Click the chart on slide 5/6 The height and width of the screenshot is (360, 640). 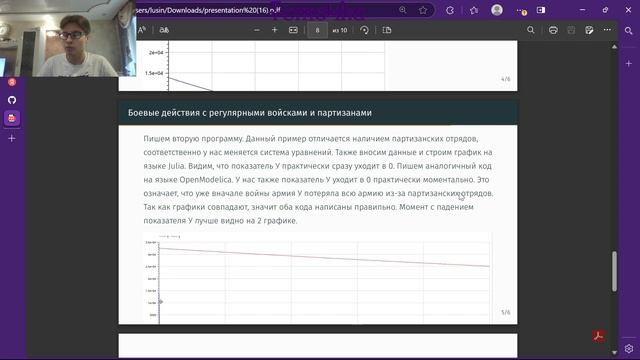pos(317,278)
